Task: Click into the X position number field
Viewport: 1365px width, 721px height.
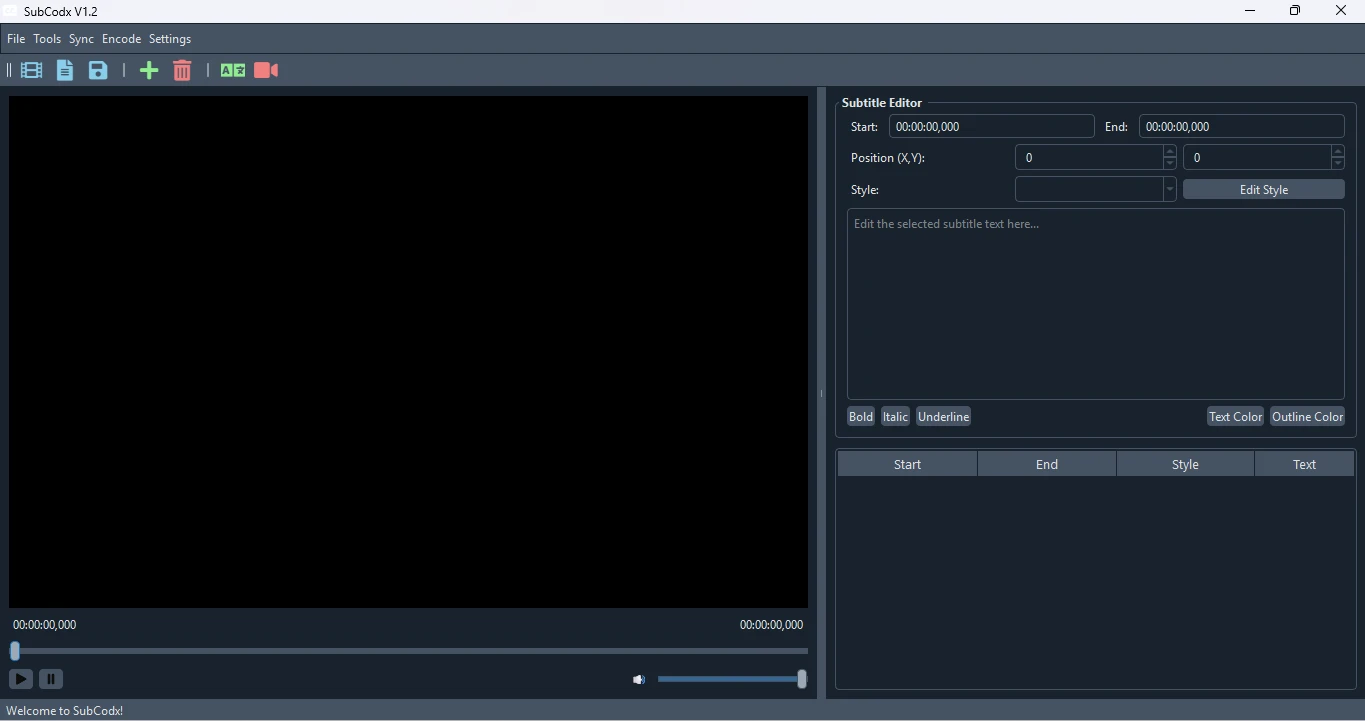Action: (x=1089, y=158)
